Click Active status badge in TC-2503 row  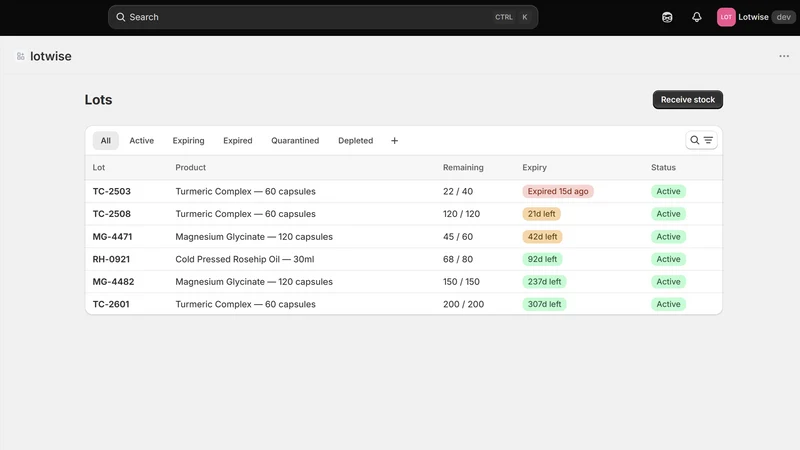click(x=668, y=191)
